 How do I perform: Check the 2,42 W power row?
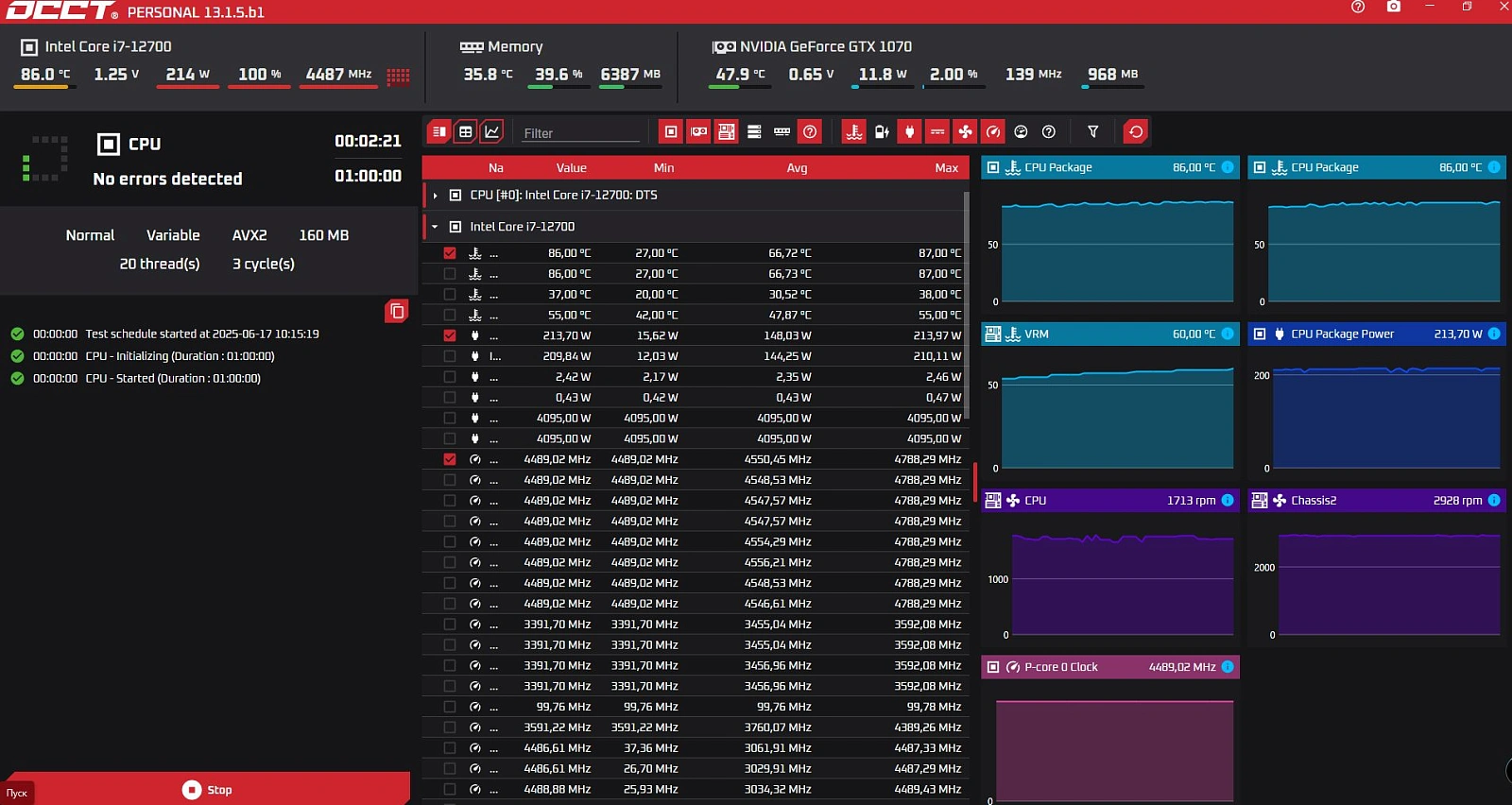pyautogui.click(x=450, y=377)
